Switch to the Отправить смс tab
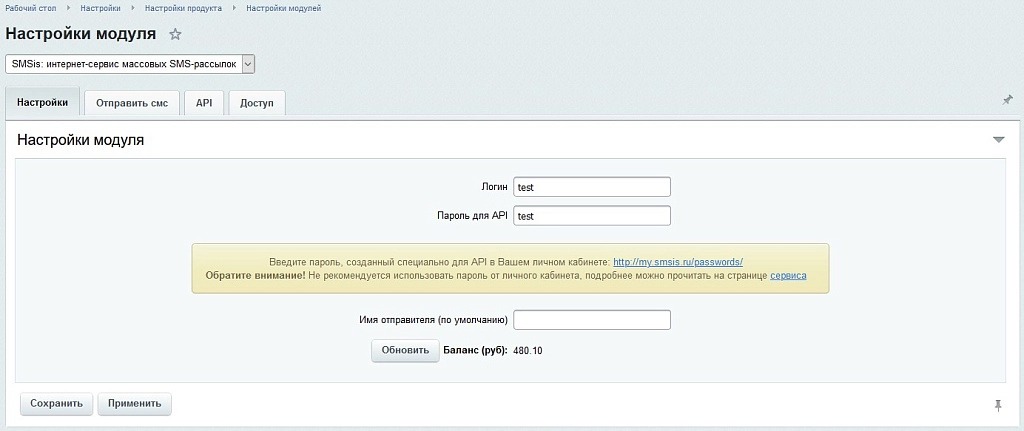1024x431 pixels. (132, 103)
